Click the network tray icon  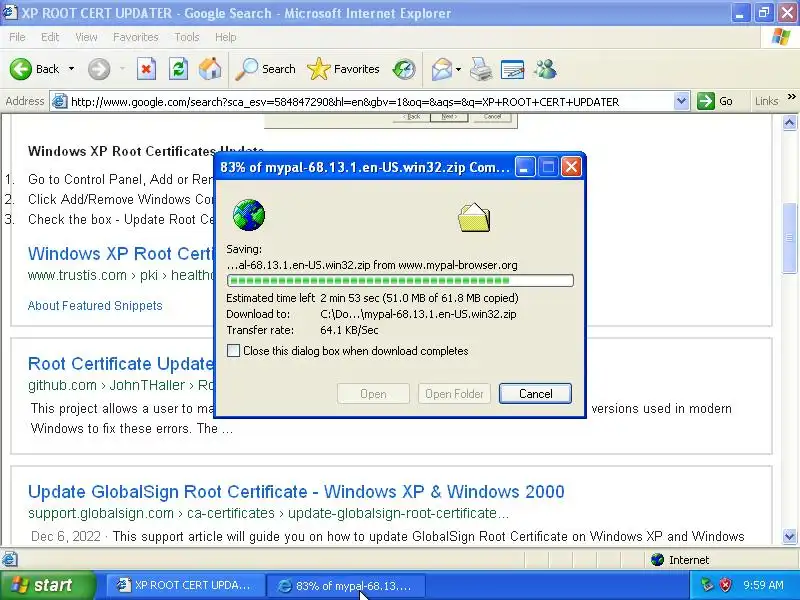coord(707,585)
